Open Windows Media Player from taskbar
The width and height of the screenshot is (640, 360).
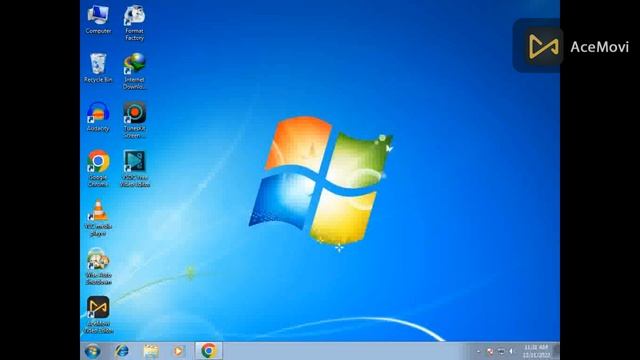click(178, 351)
